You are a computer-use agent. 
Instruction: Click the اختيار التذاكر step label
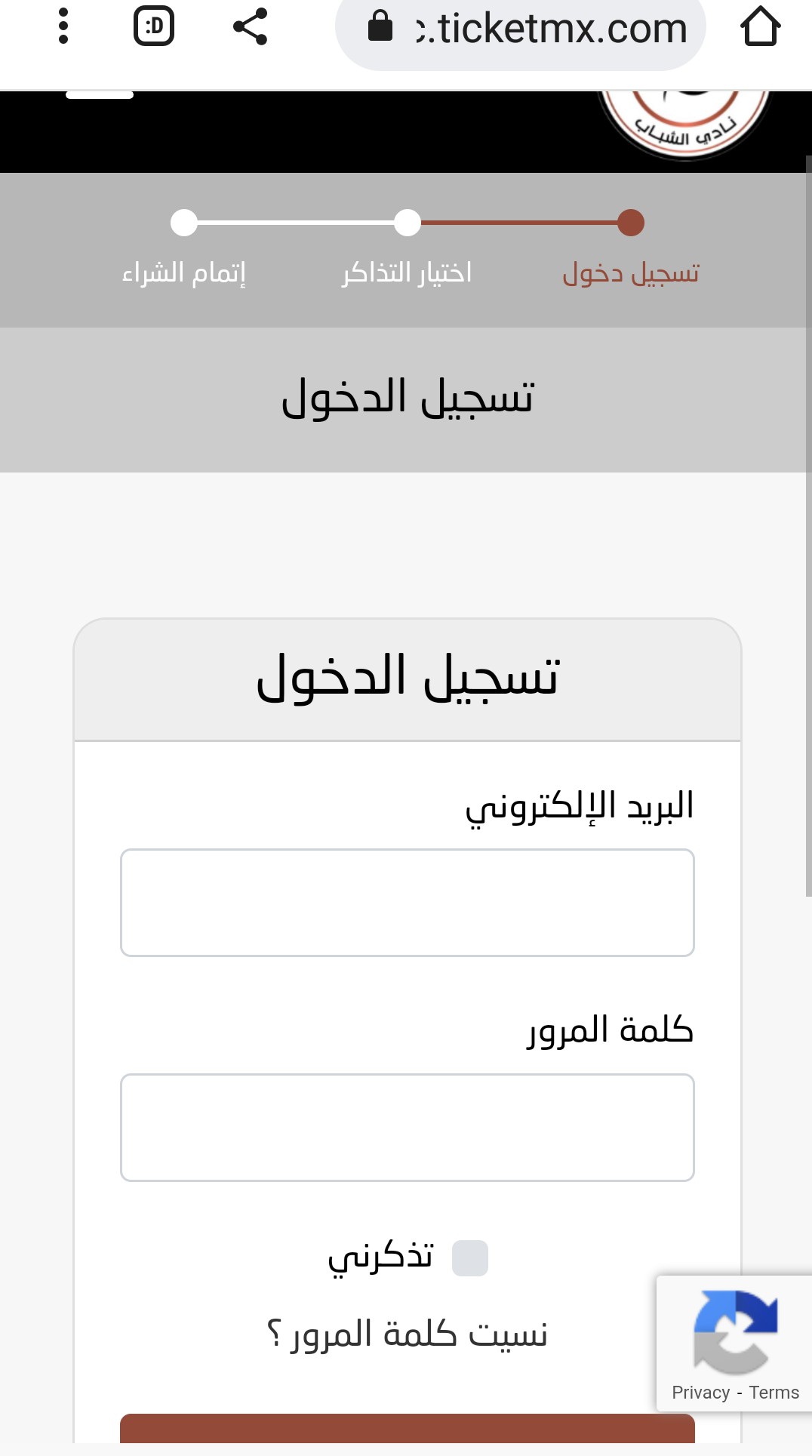[x=408, y=272]
